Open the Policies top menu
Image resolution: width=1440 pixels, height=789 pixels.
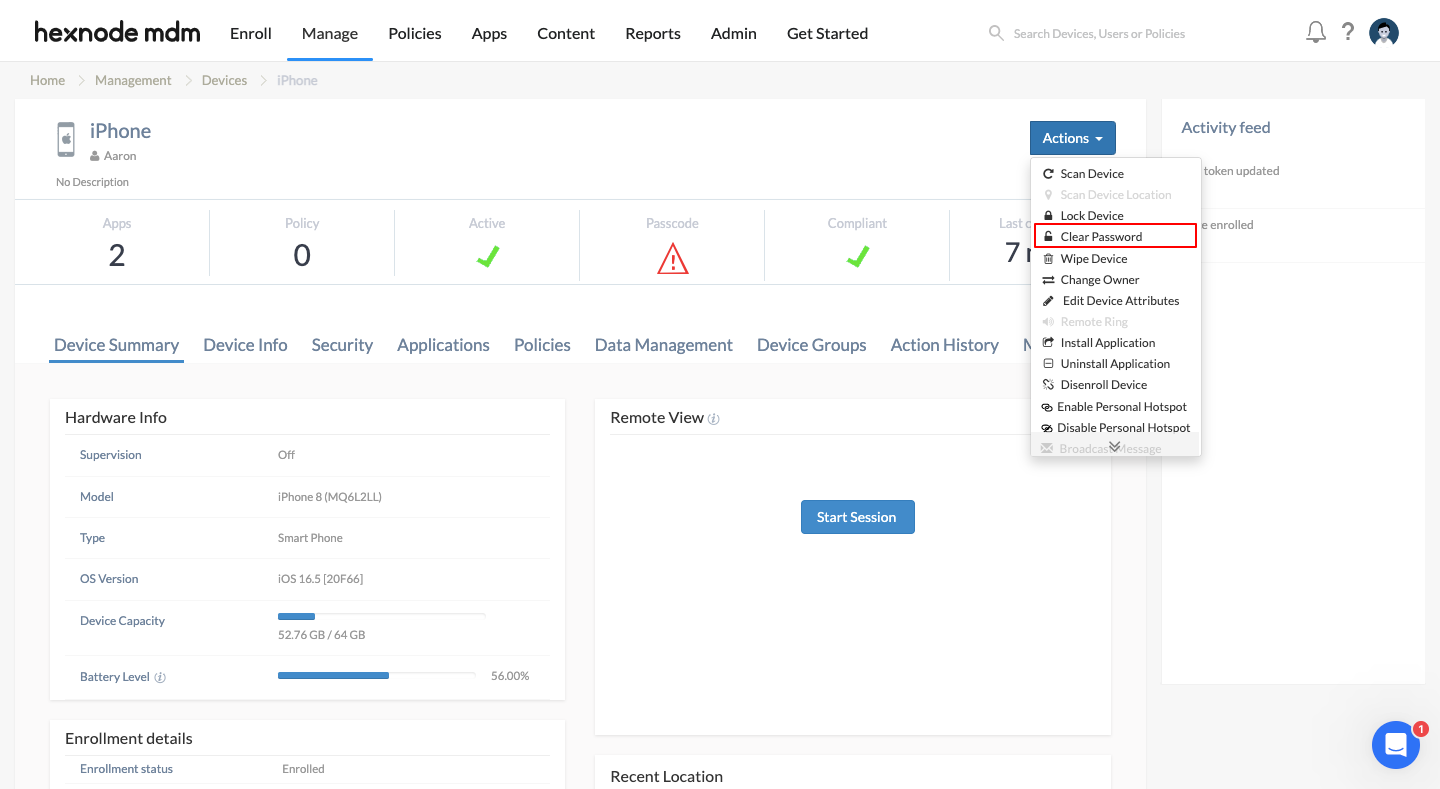(x=415, y=33)
